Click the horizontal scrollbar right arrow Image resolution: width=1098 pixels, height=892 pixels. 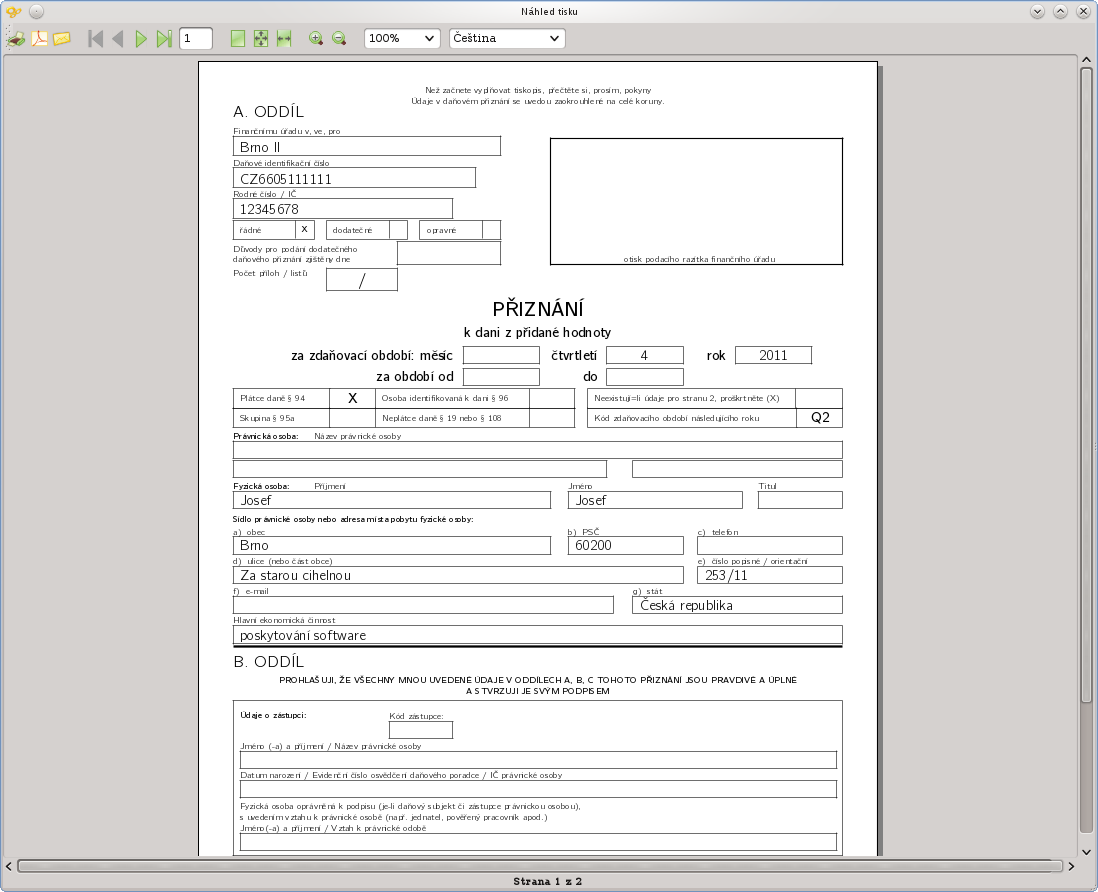click(1071, 866)
